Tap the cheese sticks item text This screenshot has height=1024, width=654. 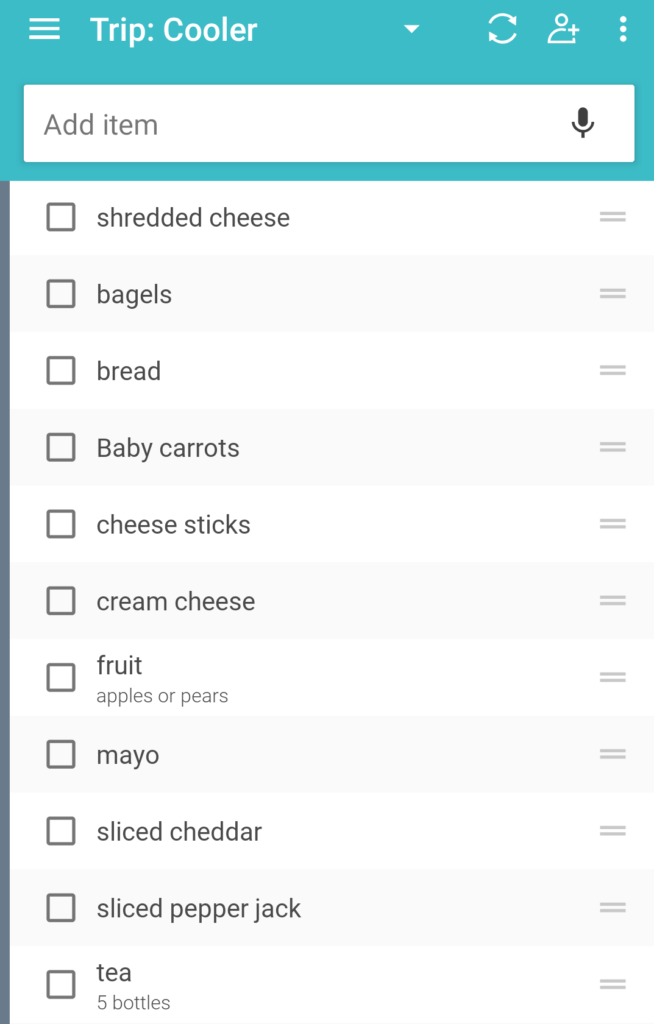coord(173,524)
